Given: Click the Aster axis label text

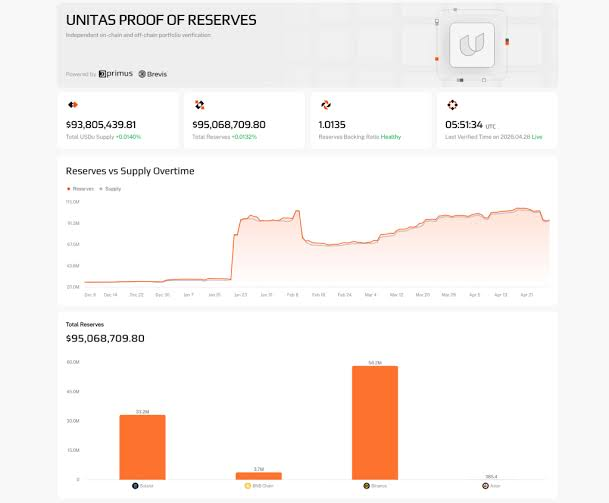Looking at the screenshot, I should pyautogui.click(x=495, y=486).
